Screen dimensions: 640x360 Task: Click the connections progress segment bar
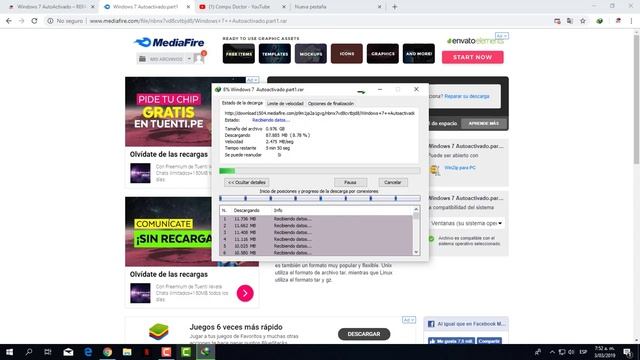point(320,198)
